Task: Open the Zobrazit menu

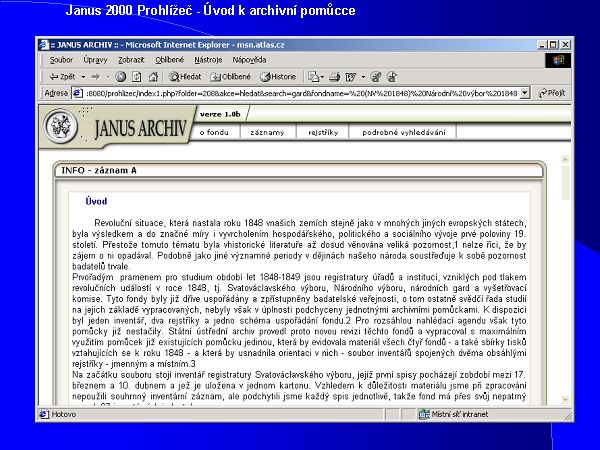Action: [131, 60]
